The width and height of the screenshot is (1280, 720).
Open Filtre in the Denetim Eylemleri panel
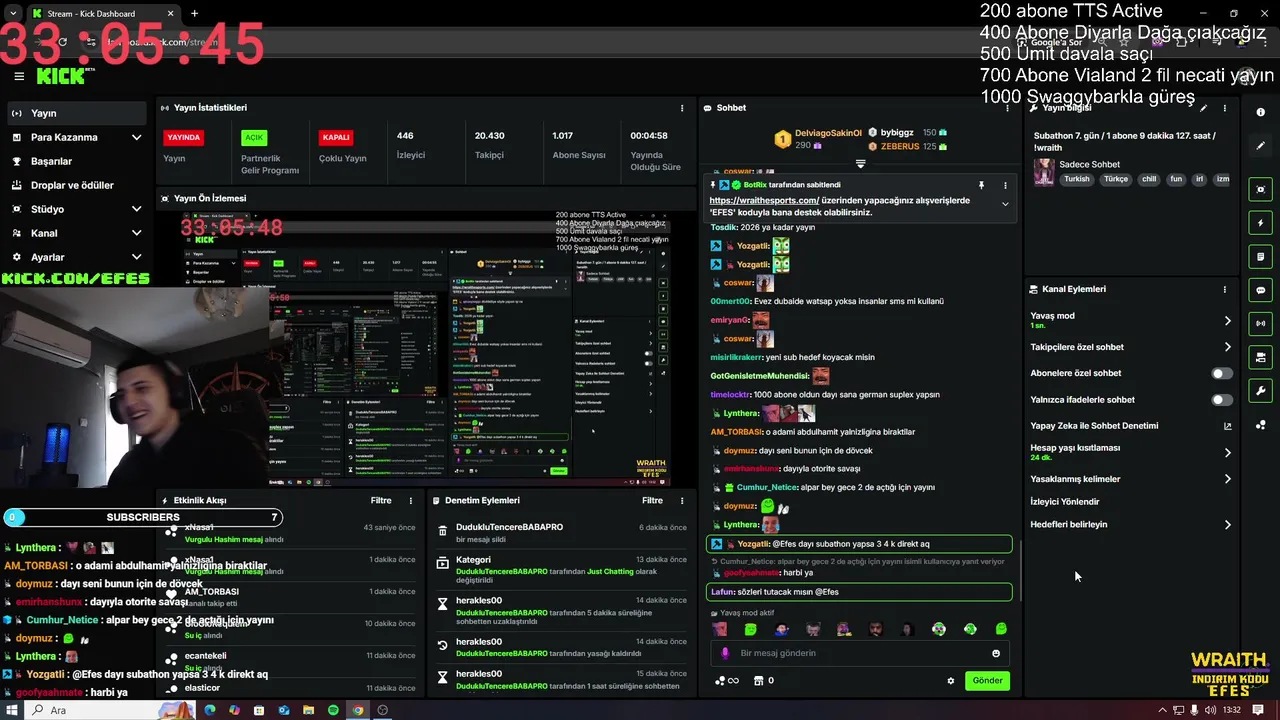click(x=652, y=501)
